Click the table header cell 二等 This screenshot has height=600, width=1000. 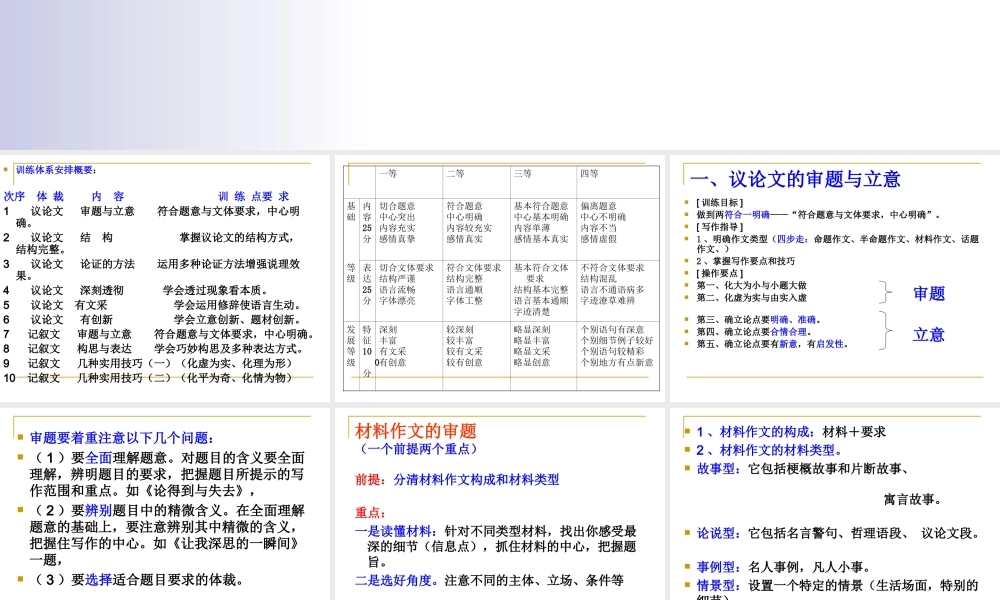point(455,173)
